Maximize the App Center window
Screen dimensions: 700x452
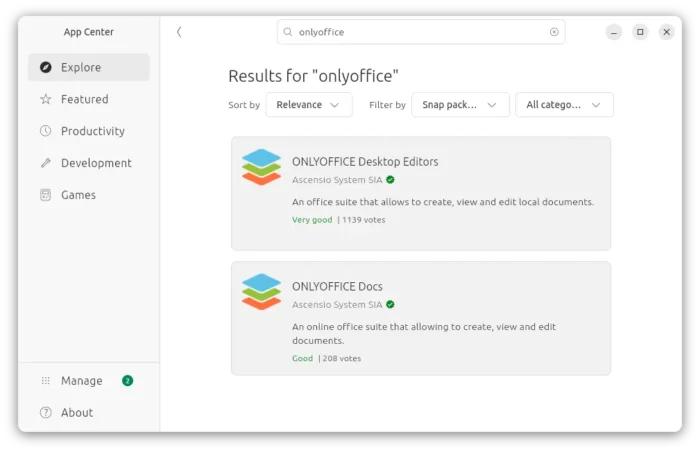coord(640,32)
